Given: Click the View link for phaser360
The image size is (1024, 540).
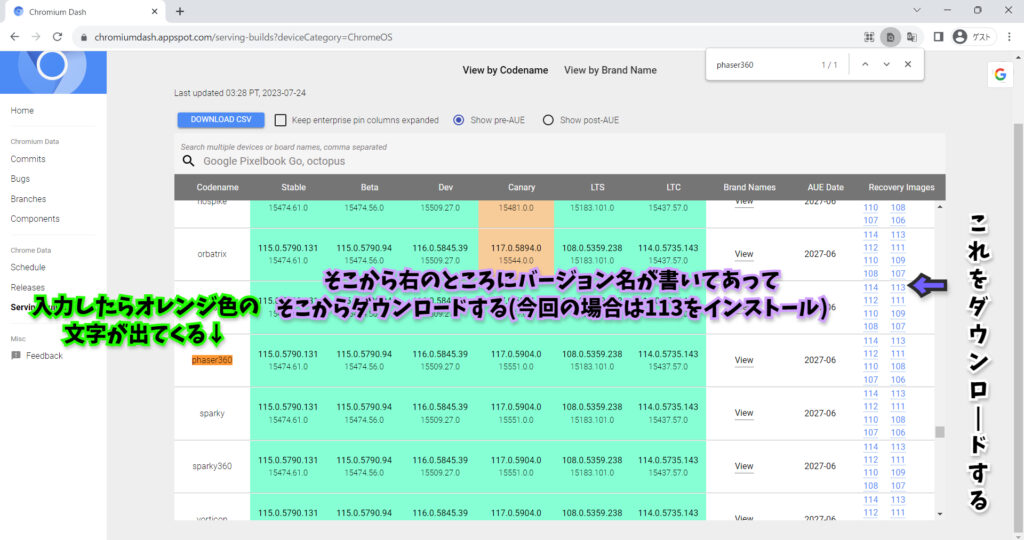Looking at the screenshot, I should click(744, 360).
